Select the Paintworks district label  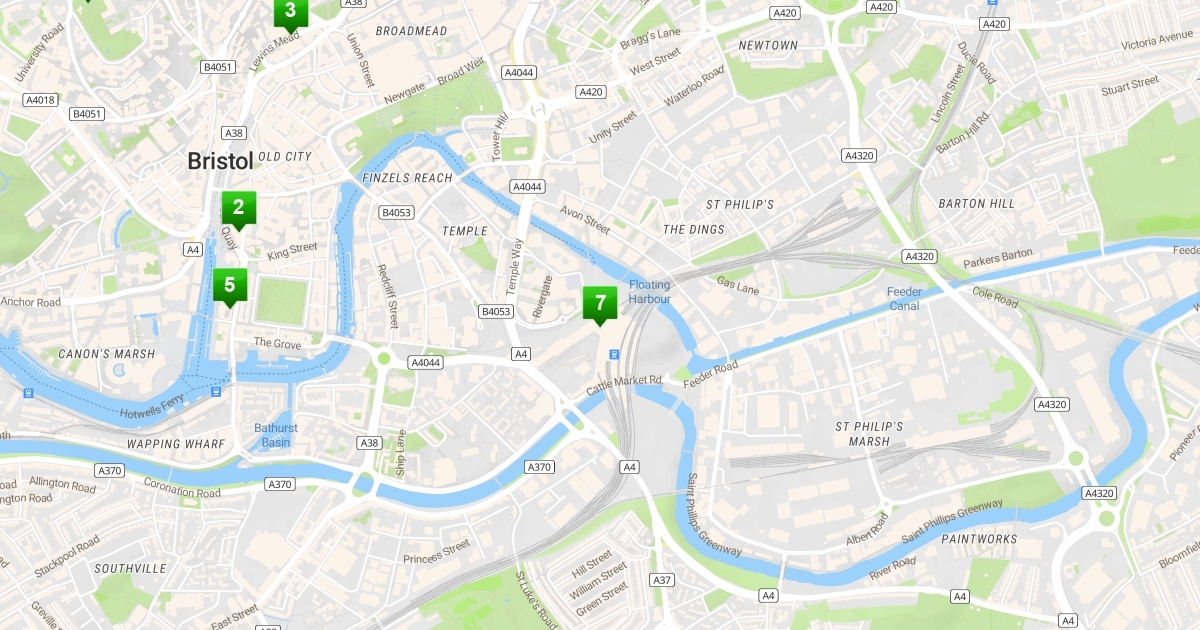(x=979, y=539)
